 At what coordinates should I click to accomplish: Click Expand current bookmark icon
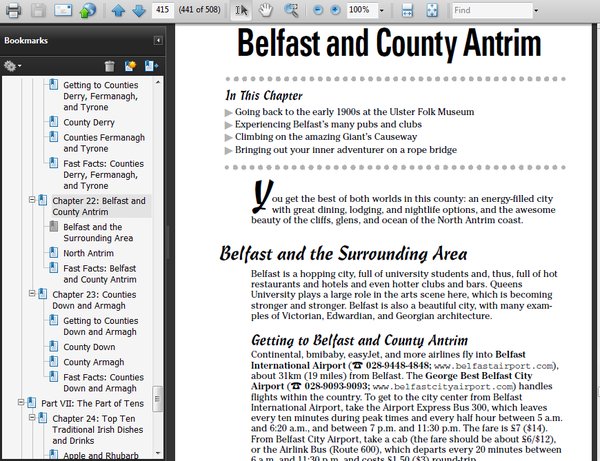[151, 66]
